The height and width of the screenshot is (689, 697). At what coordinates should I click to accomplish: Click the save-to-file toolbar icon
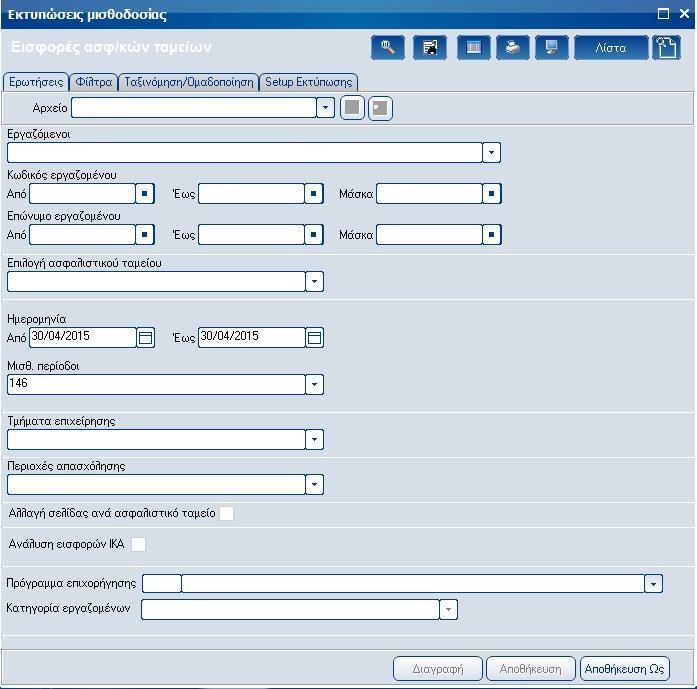(x=430, y=47)
